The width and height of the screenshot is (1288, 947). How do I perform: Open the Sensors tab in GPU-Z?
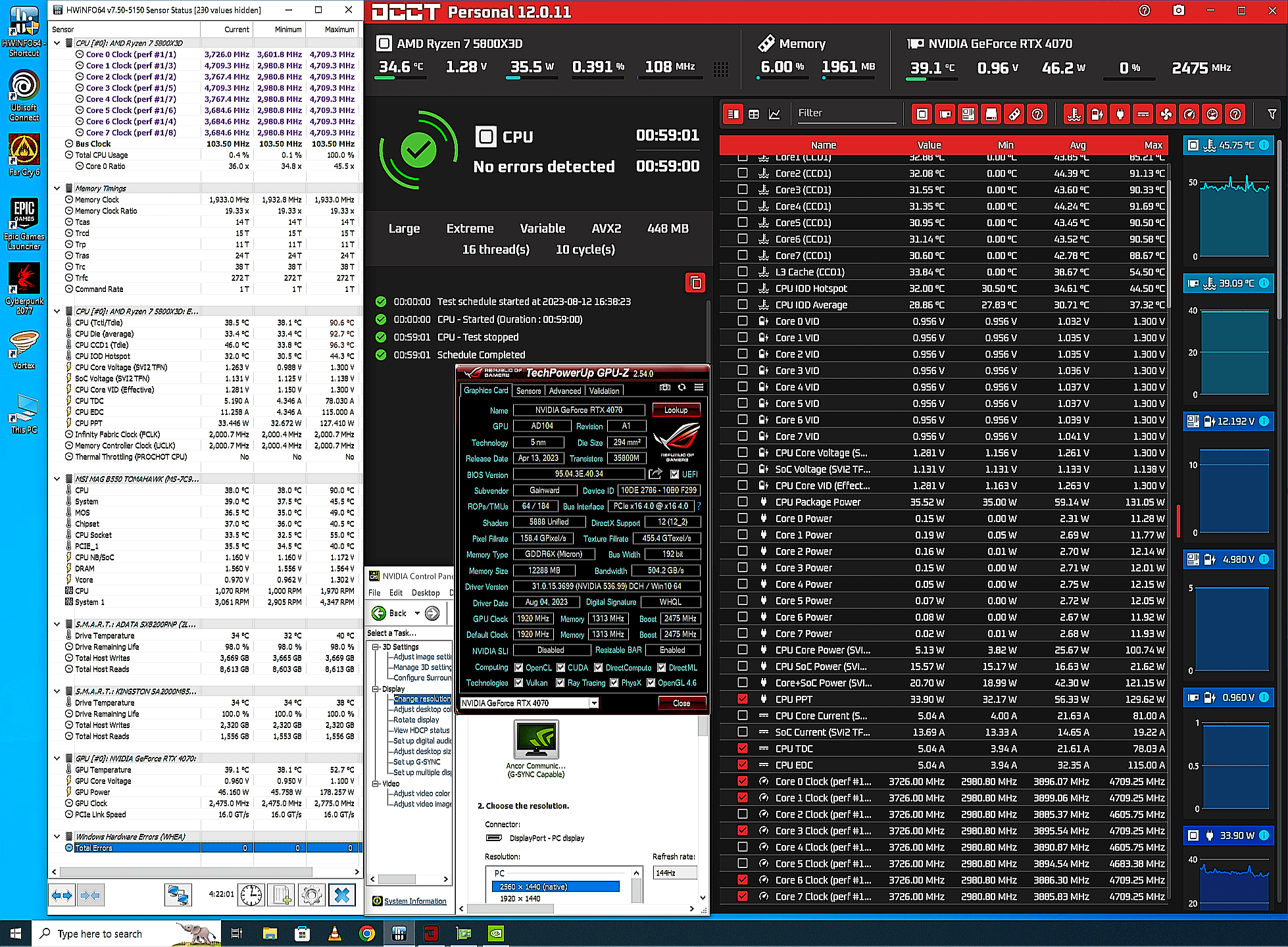[x=528, y=391]
